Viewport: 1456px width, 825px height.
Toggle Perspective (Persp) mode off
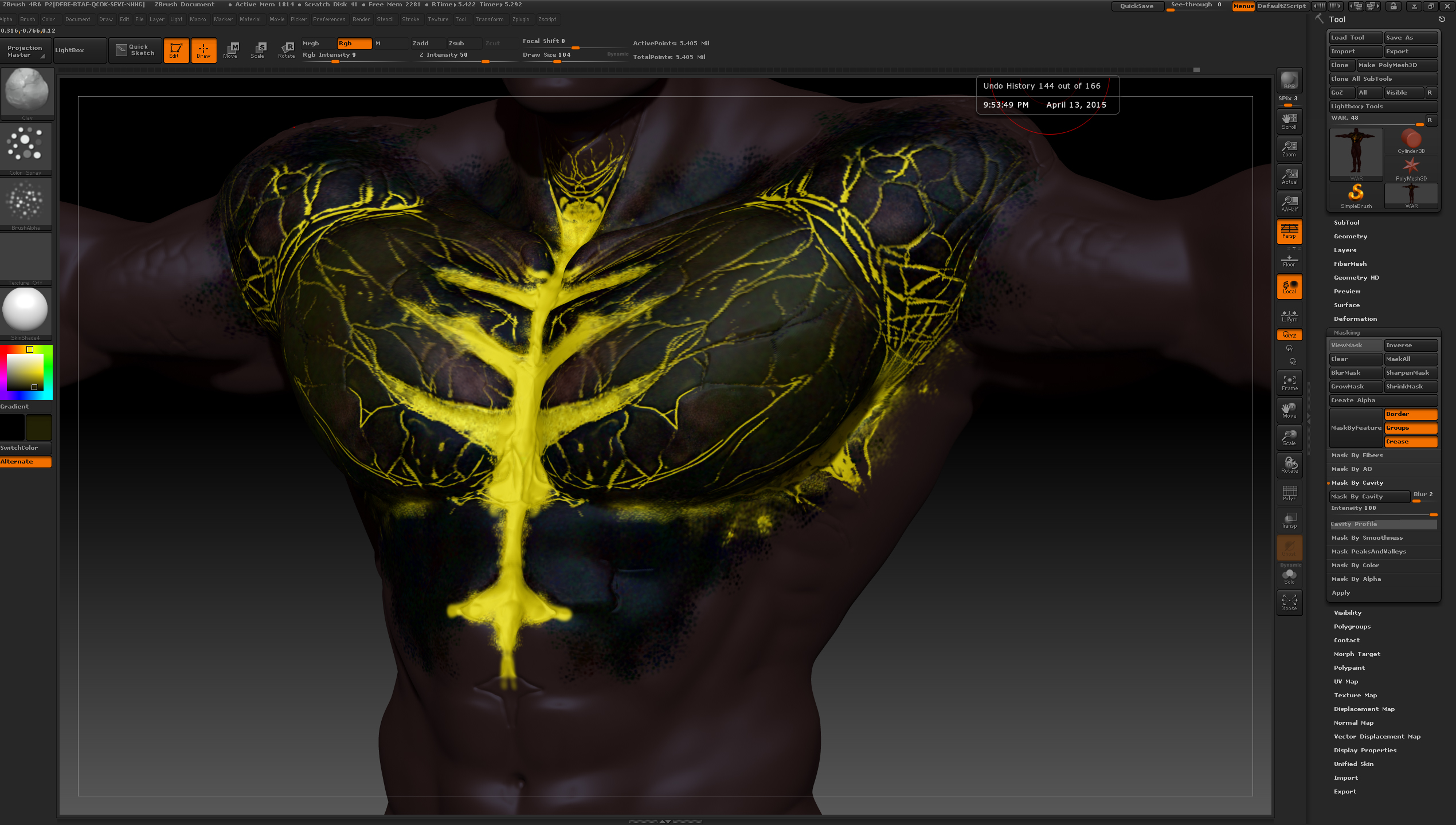pyautogui.click(x=1289, y=231)
